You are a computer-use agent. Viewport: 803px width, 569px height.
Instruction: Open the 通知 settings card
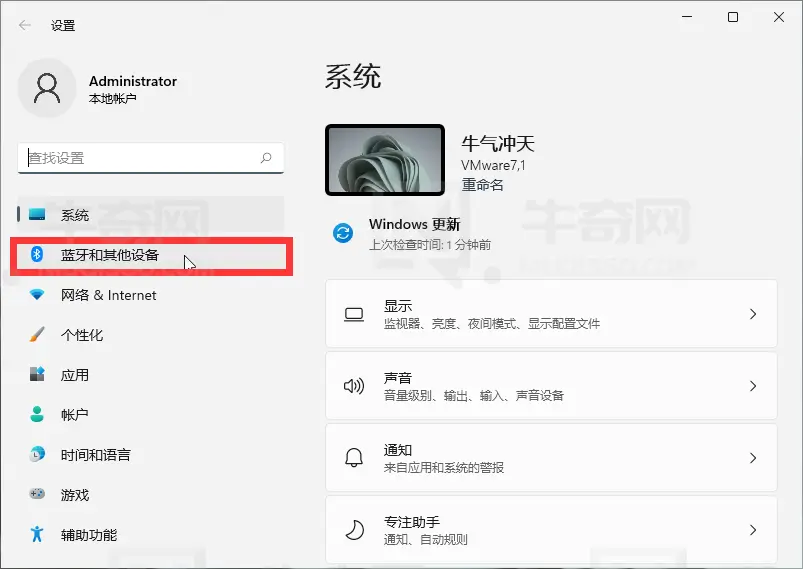click(551, 457)
